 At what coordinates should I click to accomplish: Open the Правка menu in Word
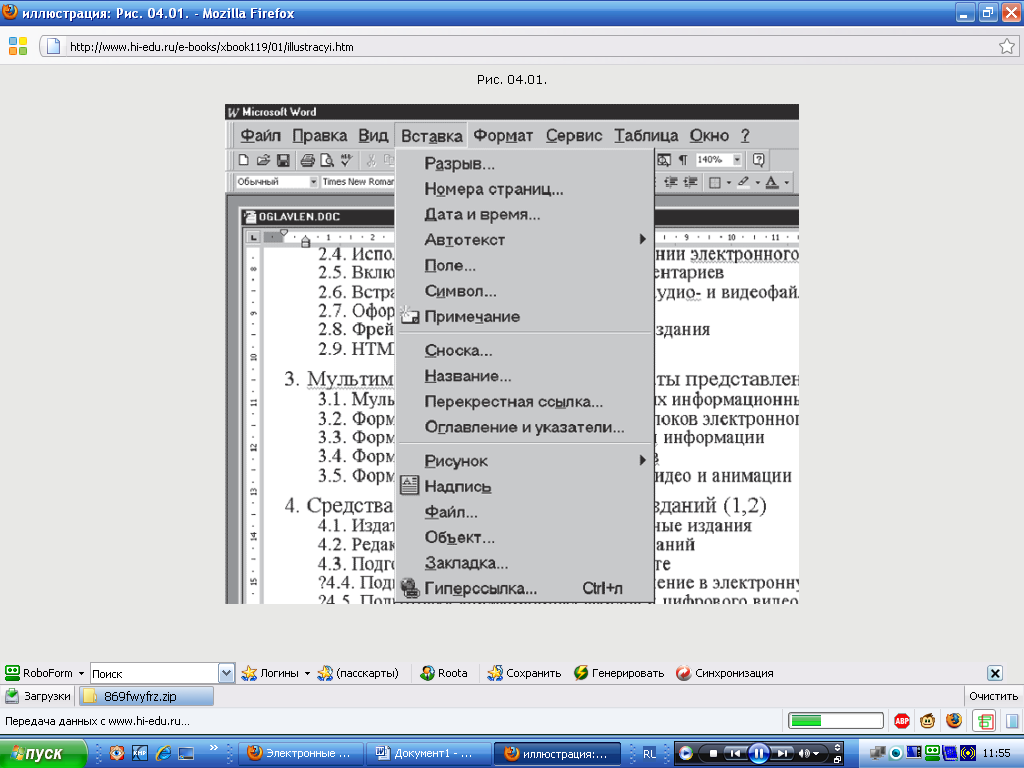[319, 135]
